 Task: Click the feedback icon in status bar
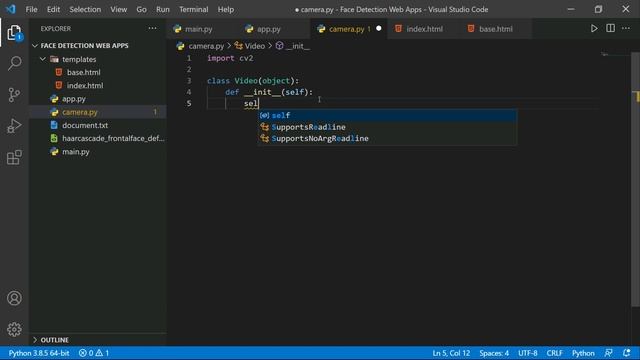pos(608,353)
